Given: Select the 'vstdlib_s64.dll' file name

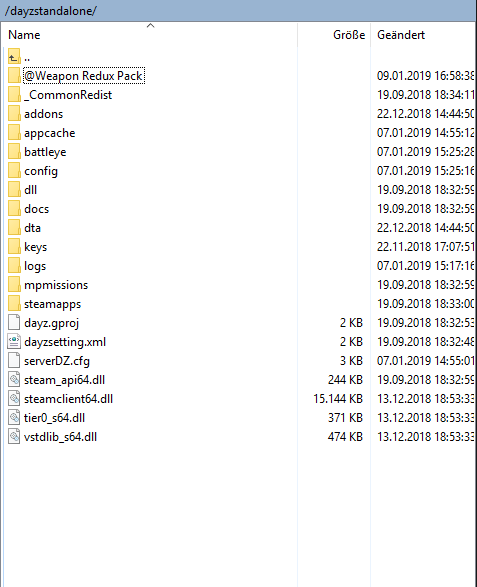Looking at the screenshot, I should click(x=60, y=437).
